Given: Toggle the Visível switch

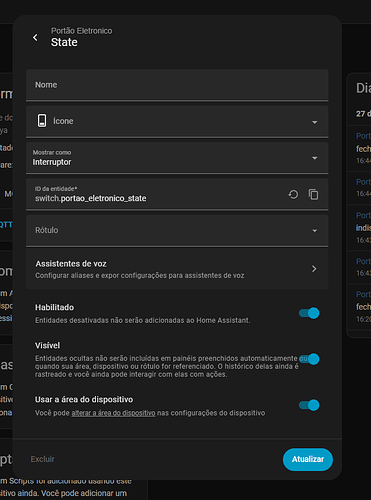Looking at the screenshot, I should click(x=309, y=359).
